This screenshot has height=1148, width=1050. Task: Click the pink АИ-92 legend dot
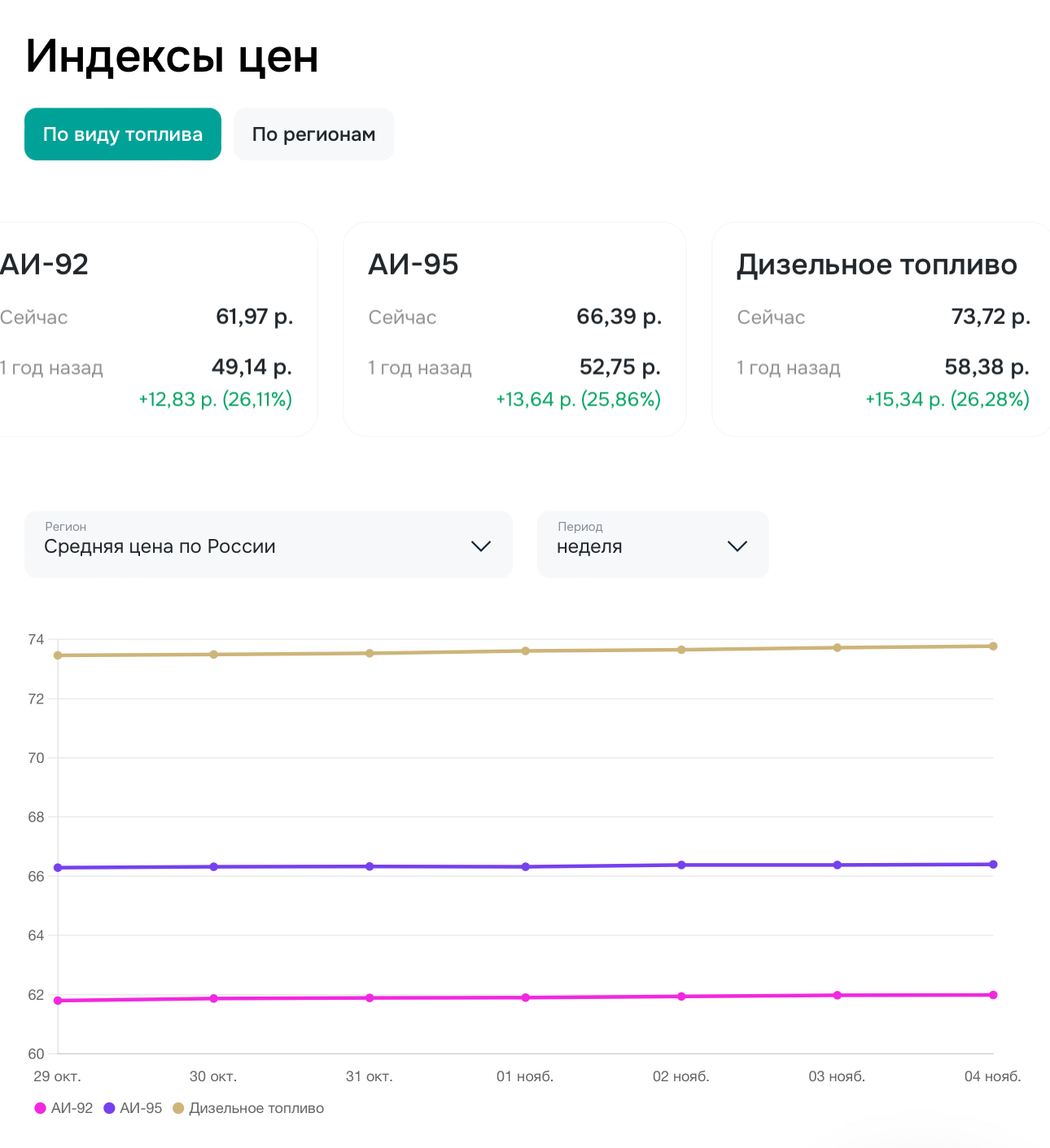click(x=40, y=1108)
